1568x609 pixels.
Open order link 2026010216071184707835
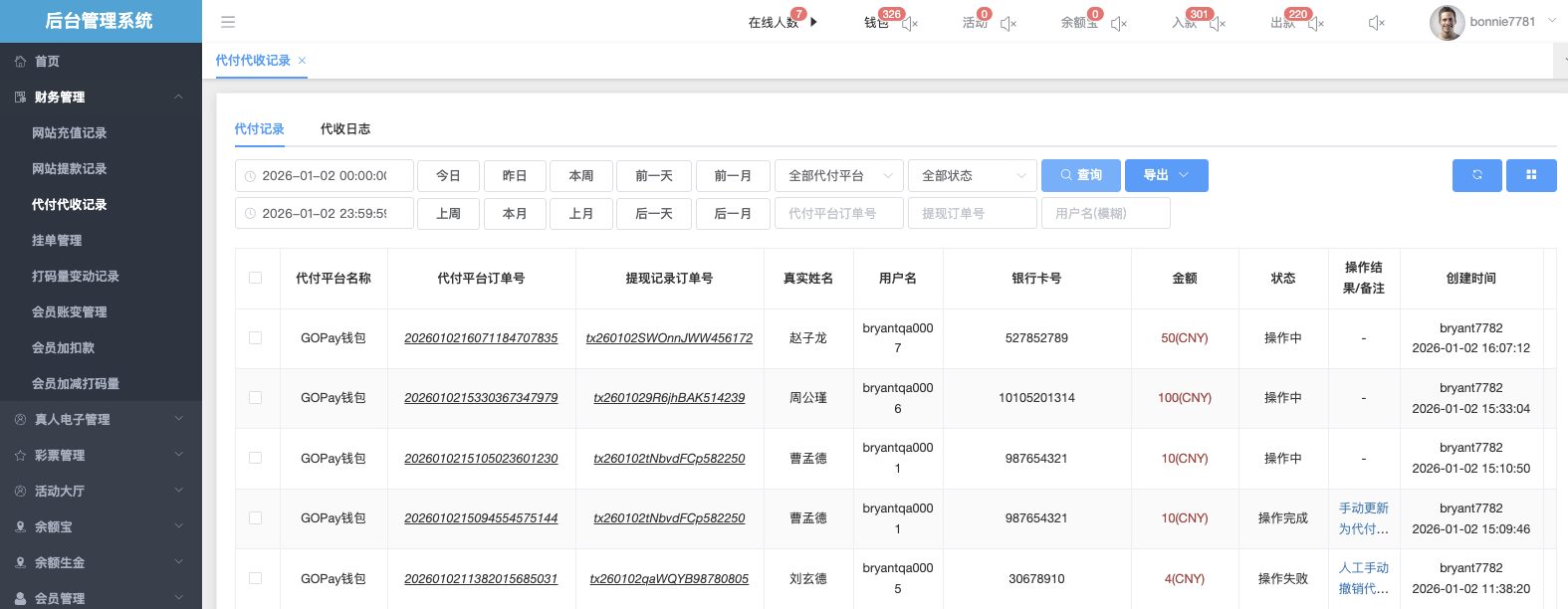point(481,338)
